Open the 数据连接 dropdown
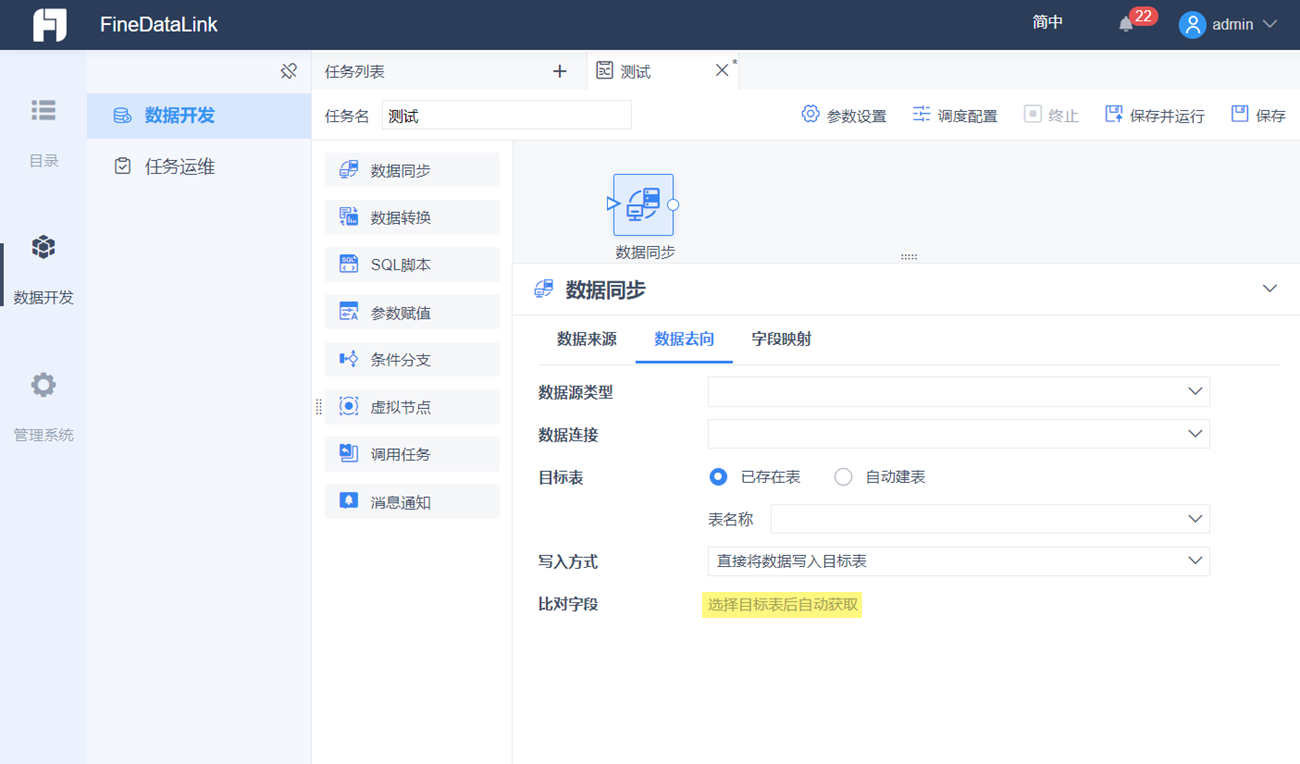Viewport: 1300px width, 764px height. tap(958, 434)
